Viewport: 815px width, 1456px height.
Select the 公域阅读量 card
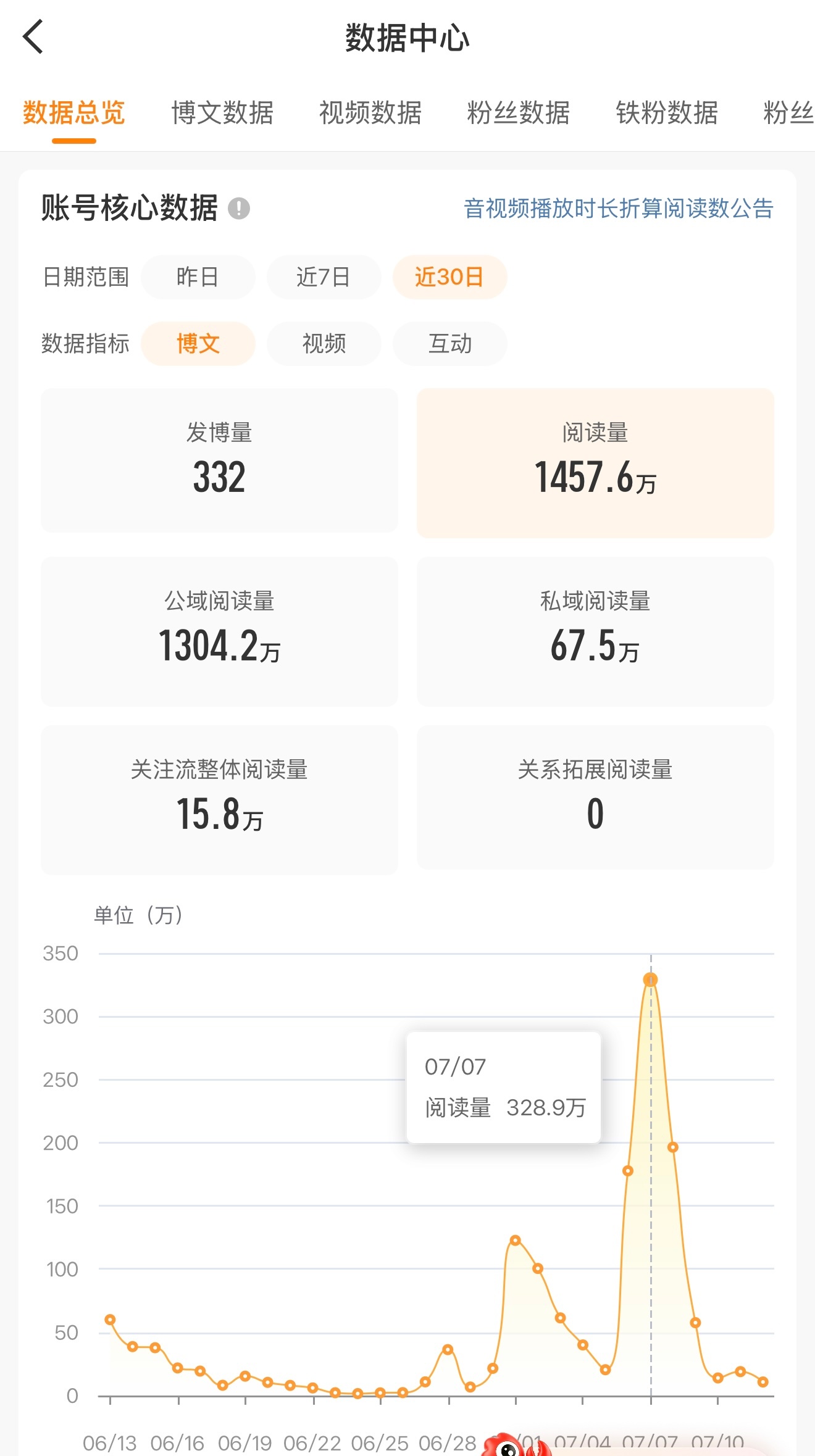[x=219, y=631]
